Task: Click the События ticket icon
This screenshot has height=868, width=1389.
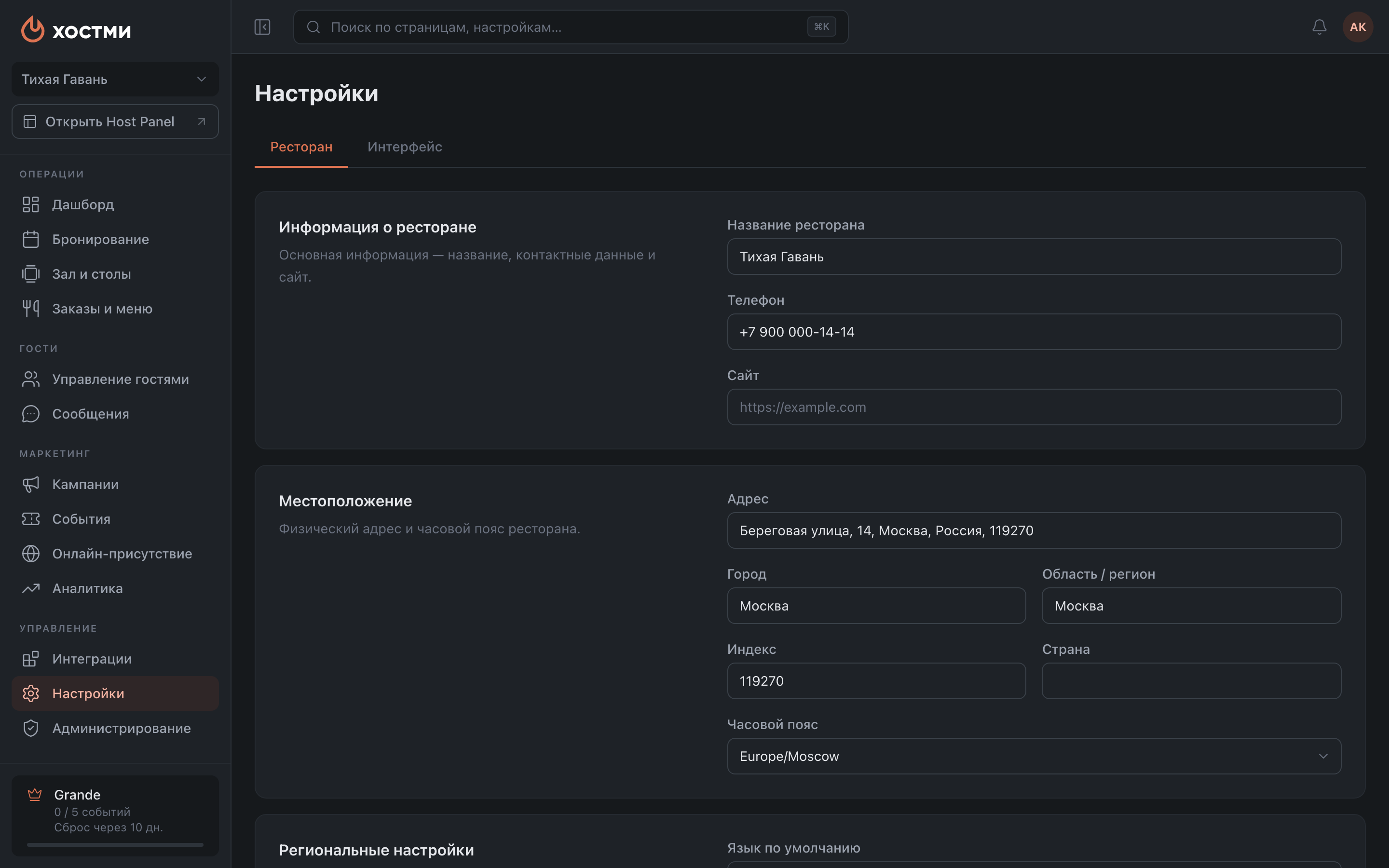Action: pyautogui.click(x=31, y=519)
